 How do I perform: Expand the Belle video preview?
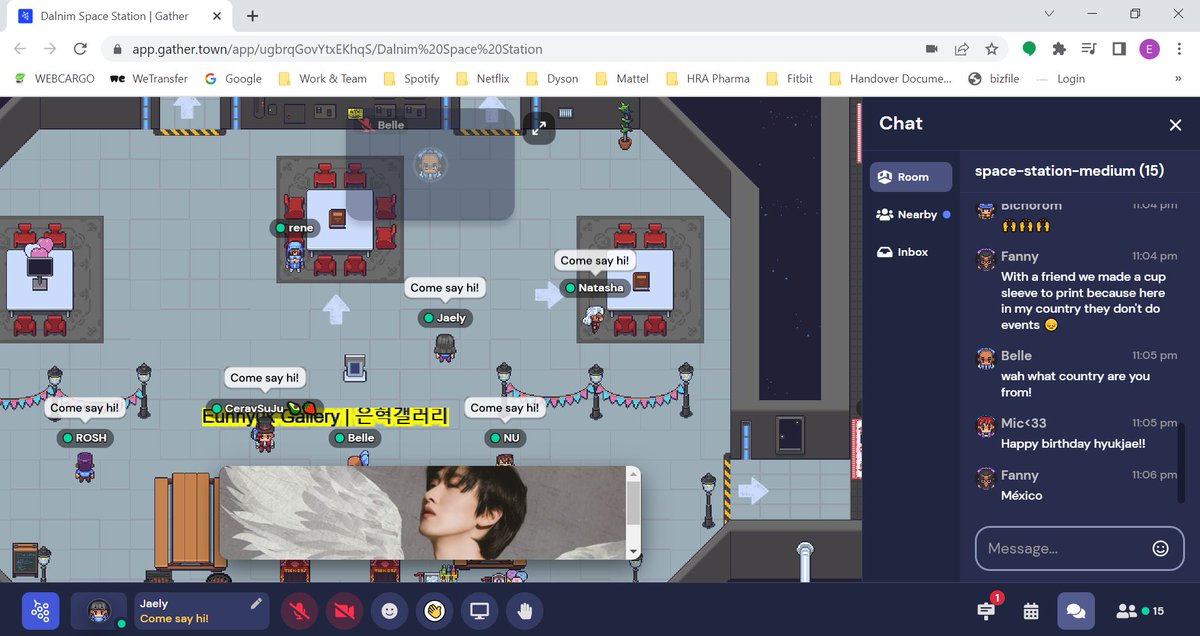pos(538,127)
